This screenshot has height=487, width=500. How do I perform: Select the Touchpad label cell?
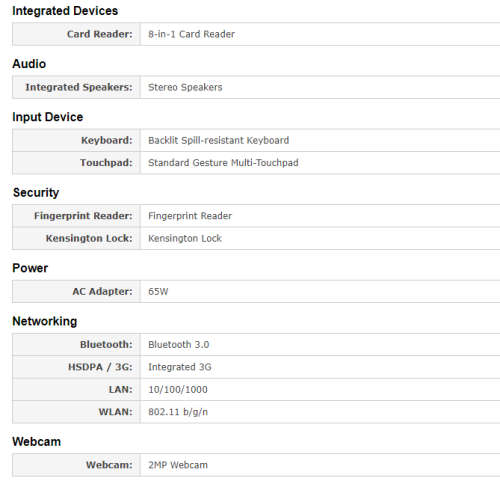click(76, 163)
